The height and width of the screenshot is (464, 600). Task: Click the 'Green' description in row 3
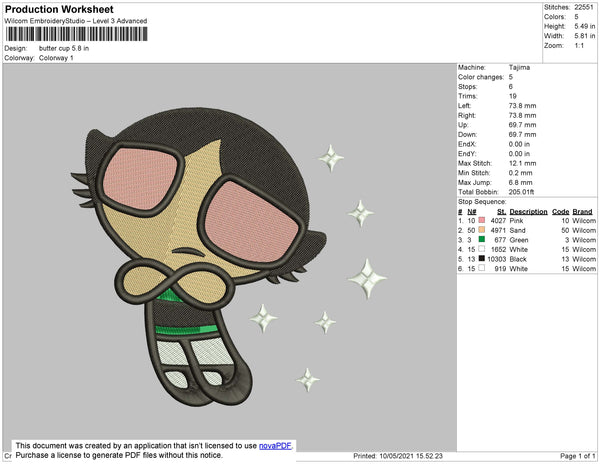(x=519, y=240)
